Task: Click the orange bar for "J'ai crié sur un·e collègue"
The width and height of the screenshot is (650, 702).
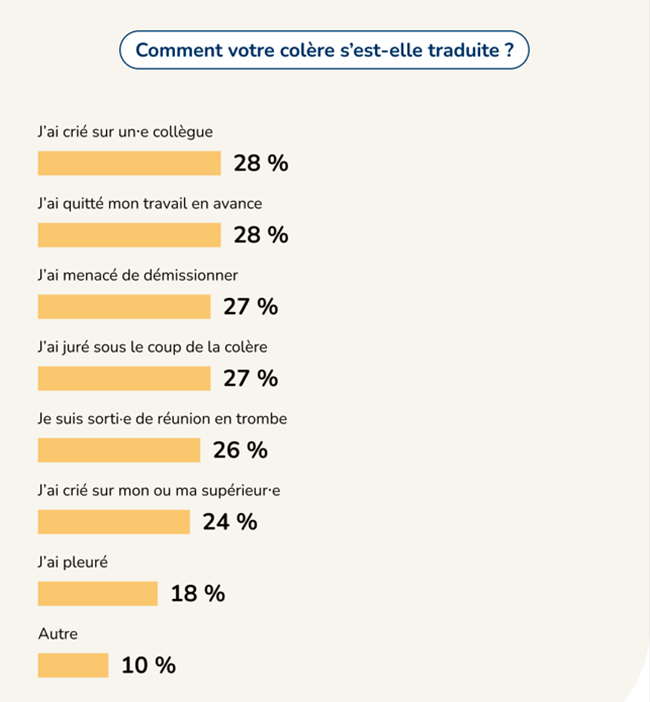Action: pyautogui.click(x=129, y=163)
